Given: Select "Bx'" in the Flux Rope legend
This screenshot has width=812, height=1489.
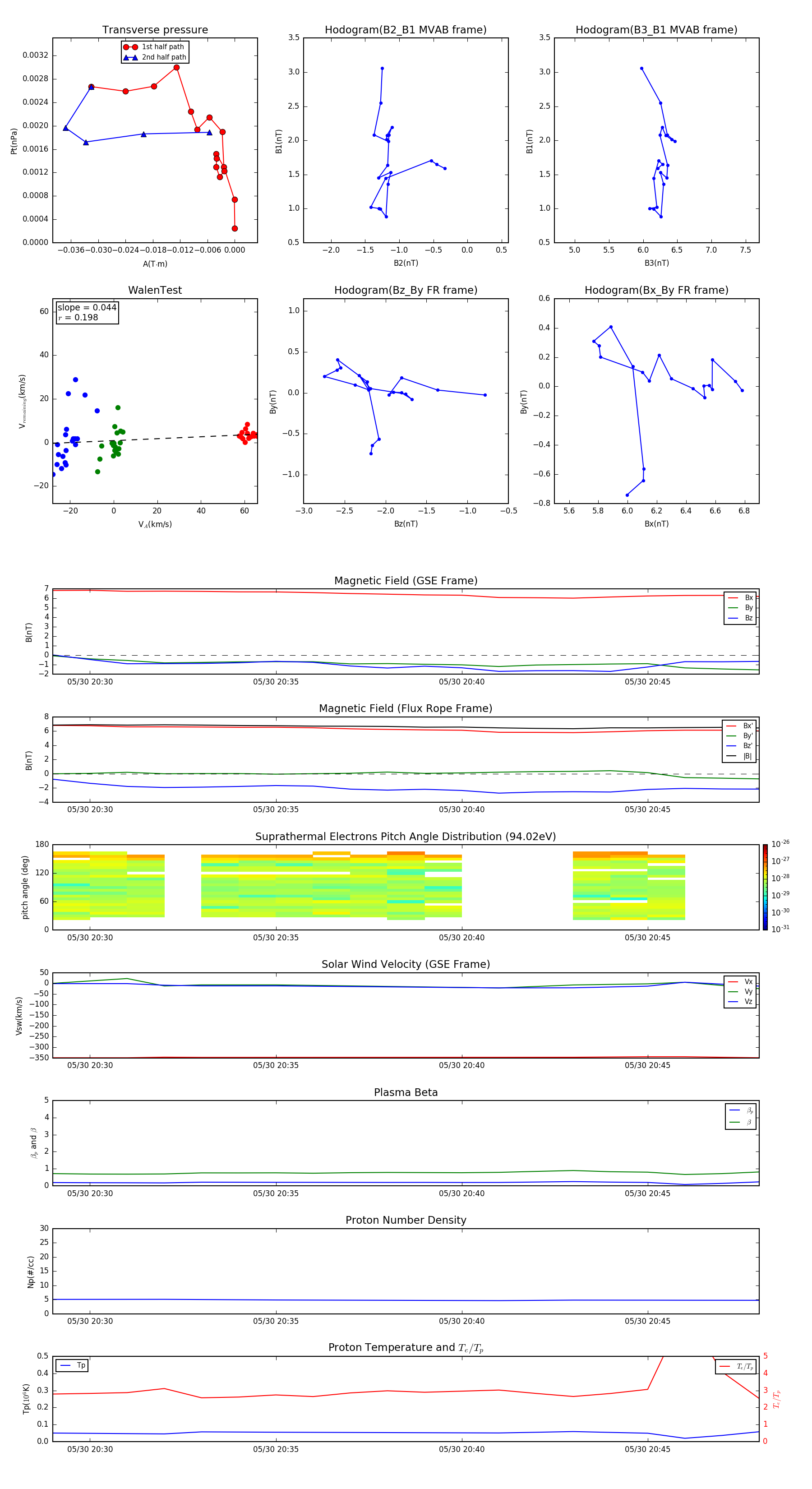Looking at the screenshot, I should [740, 726].
